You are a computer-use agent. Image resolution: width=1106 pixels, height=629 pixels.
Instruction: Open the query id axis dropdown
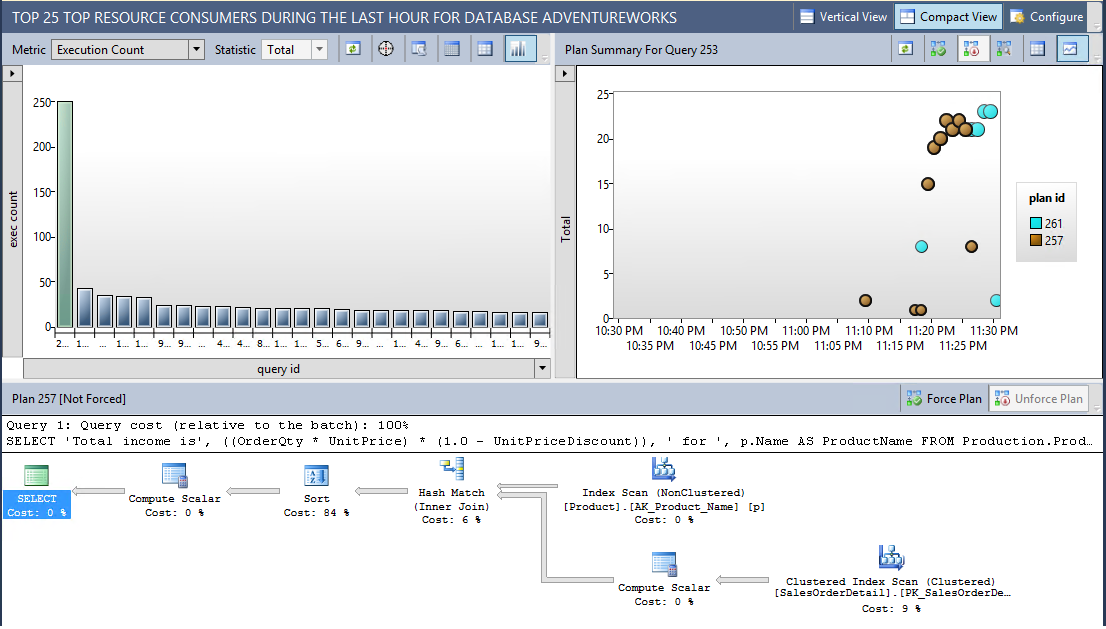pyautogui.click(x=542, y=369)
